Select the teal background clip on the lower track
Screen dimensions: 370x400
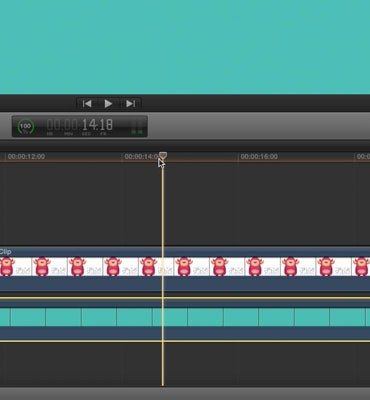pyautogui.click(x=185, y=317)
